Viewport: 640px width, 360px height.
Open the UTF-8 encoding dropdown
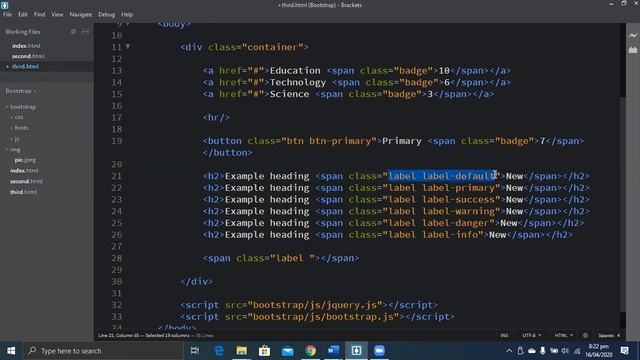(x=531, y=335)
